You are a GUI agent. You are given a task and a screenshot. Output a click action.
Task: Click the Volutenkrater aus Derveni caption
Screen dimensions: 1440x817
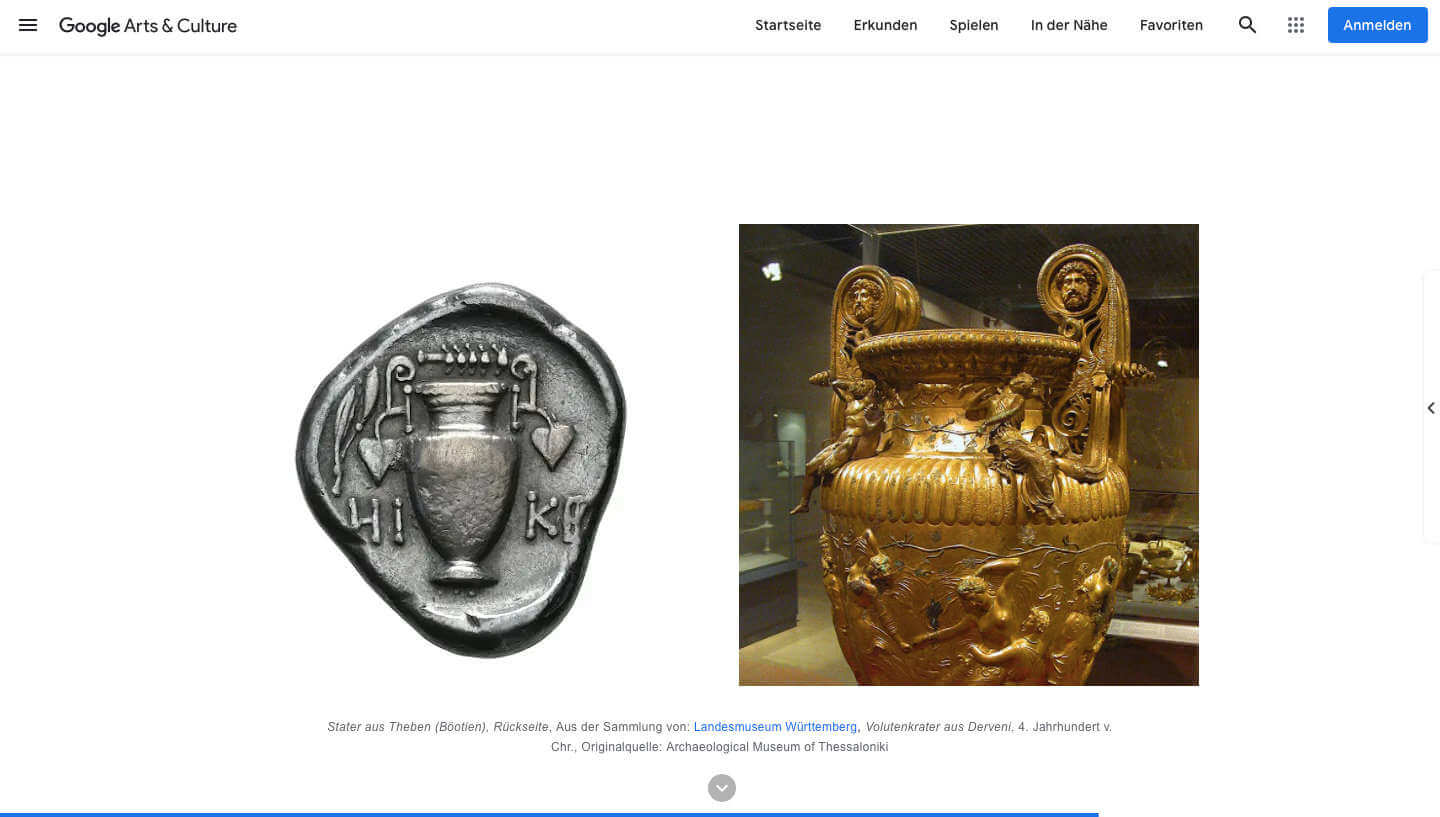(939, 727)
